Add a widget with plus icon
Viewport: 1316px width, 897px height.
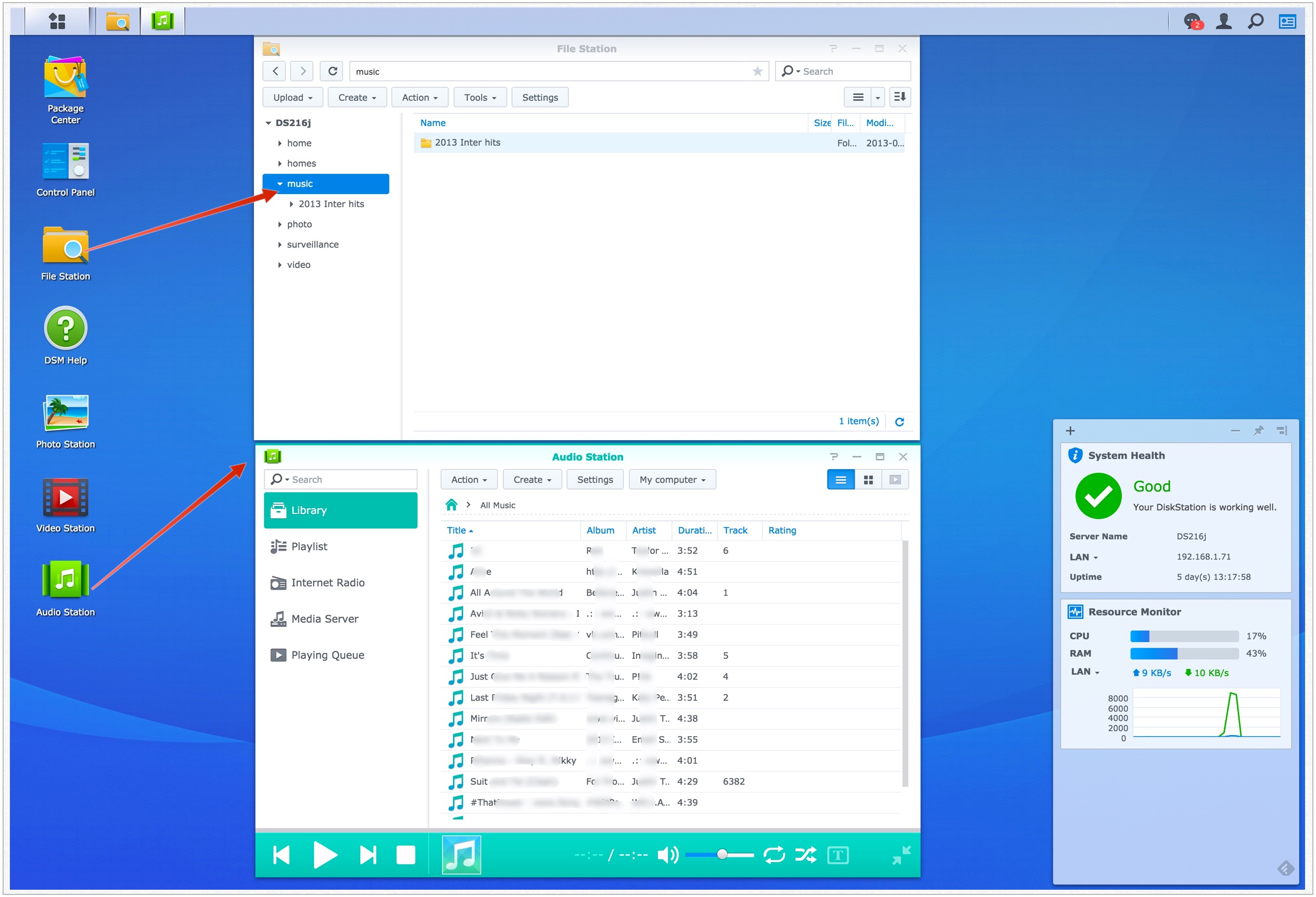pyautogui.click(x=1070, y=431)
